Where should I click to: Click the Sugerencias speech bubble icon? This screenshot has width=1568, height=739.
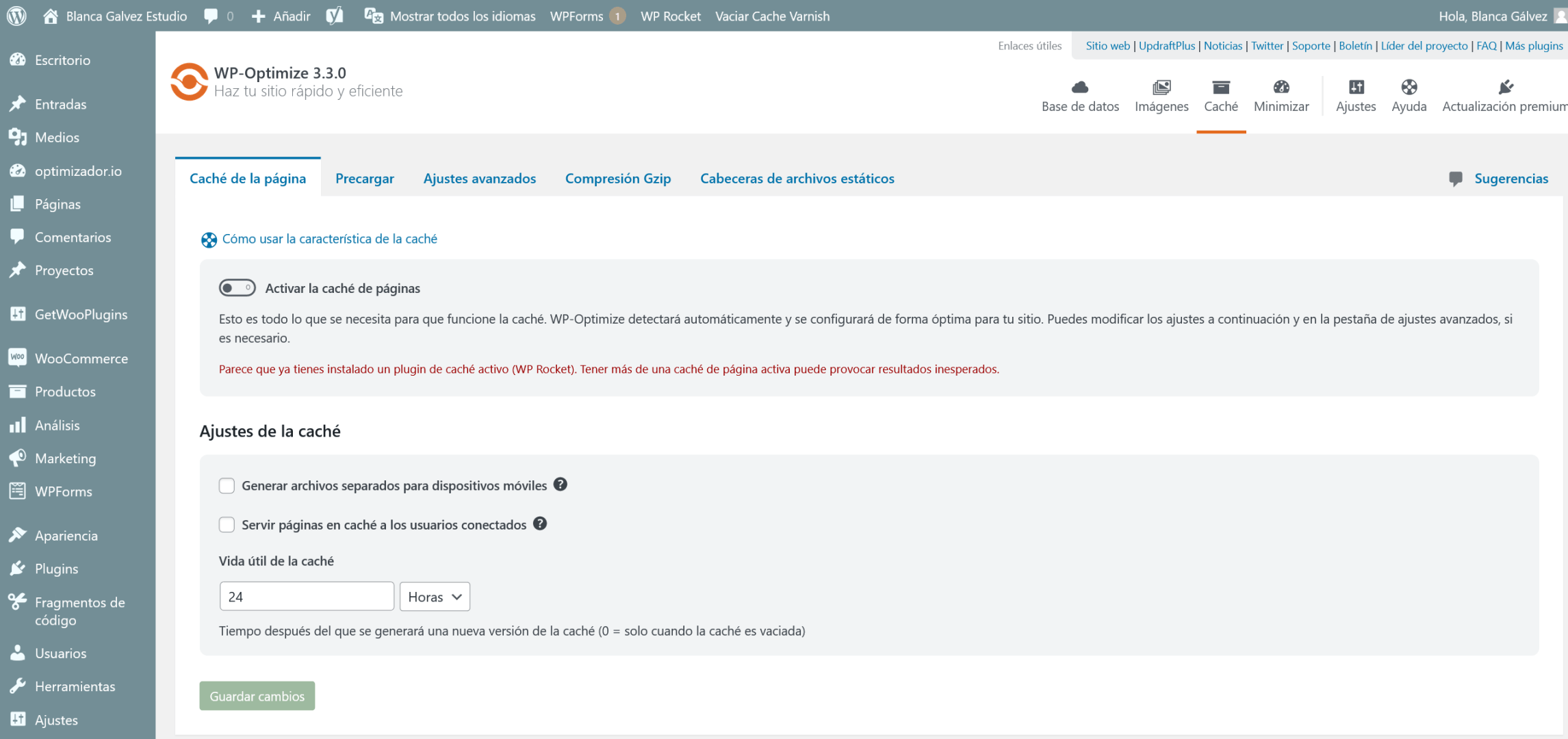(x=1456, y=179)
